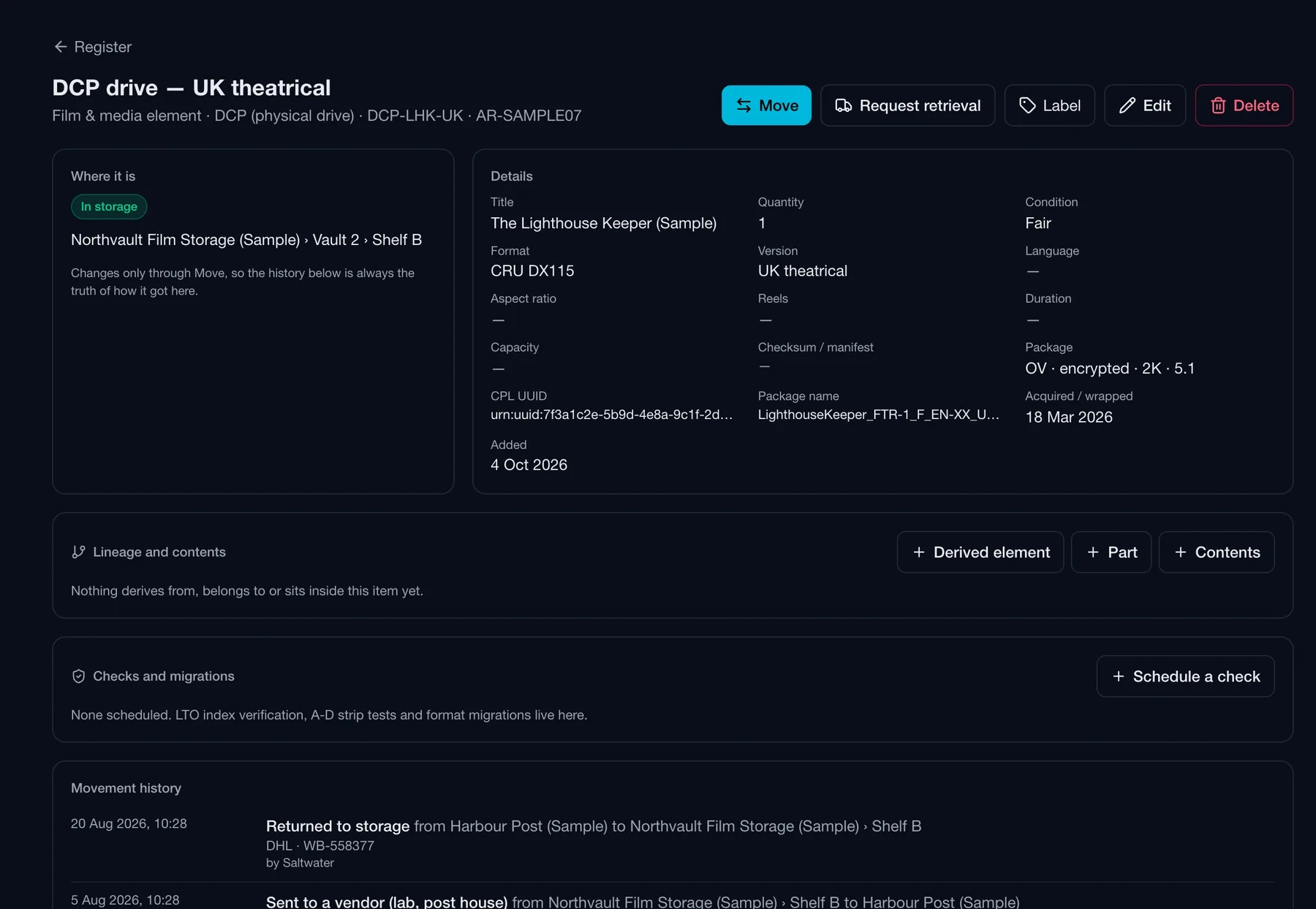Click the Delete button

point(1244,105)
